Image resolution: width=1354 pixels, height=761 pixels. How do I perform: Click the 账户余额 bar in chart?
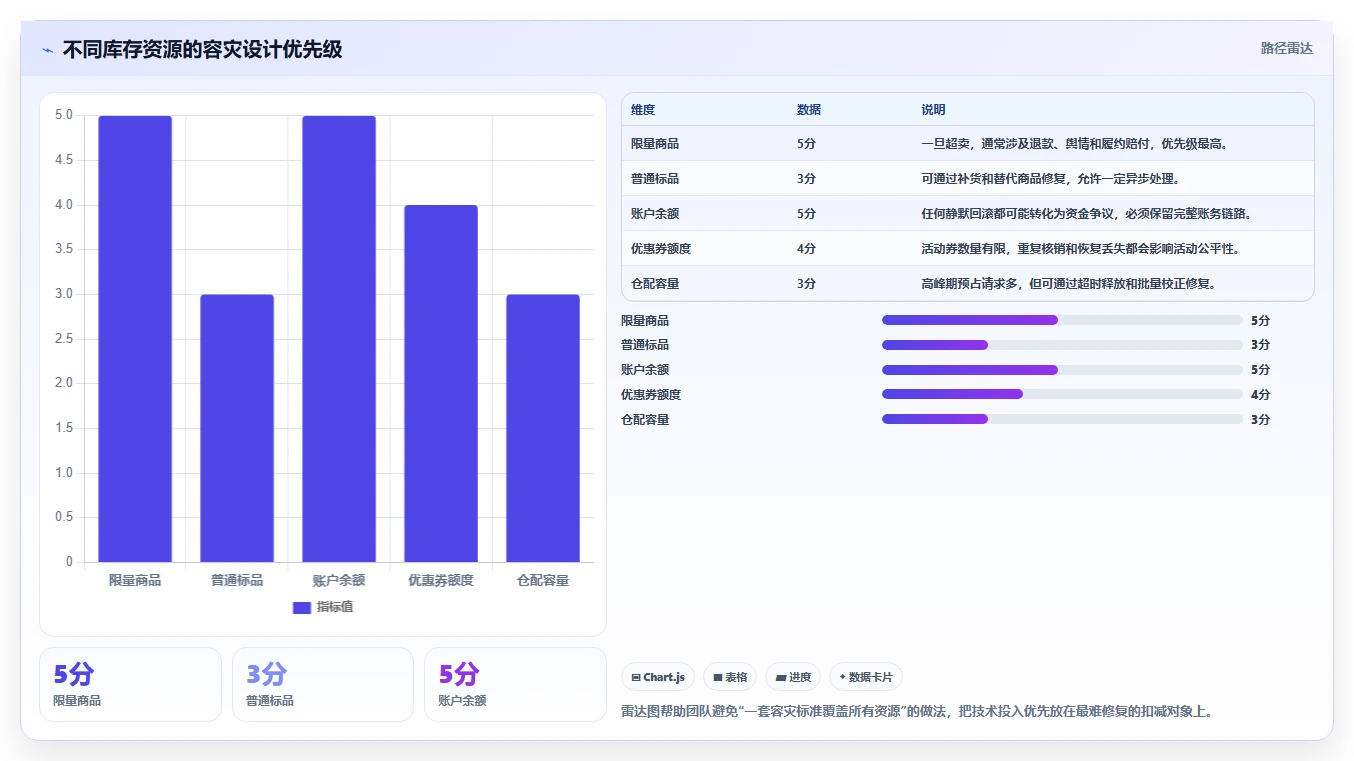pyautogui.click(x=339, y=339)
